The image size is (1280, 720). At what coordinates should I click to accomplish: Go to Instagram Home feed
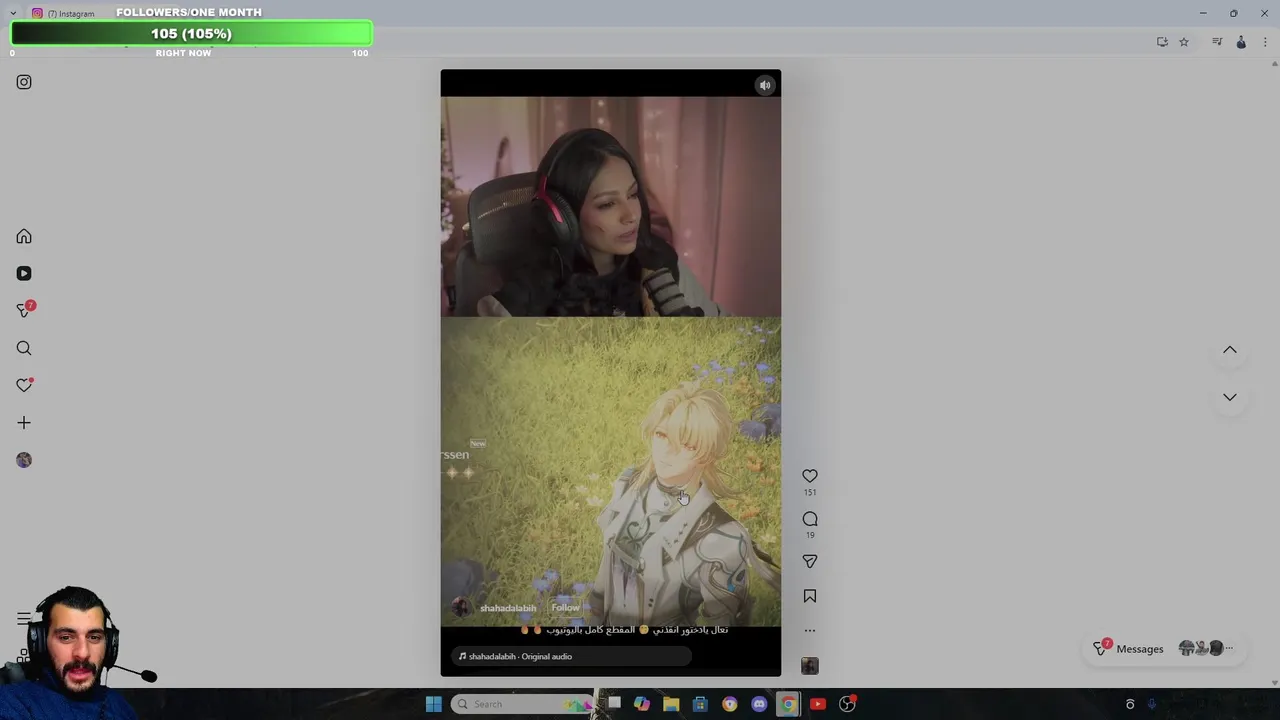[24, 237]
